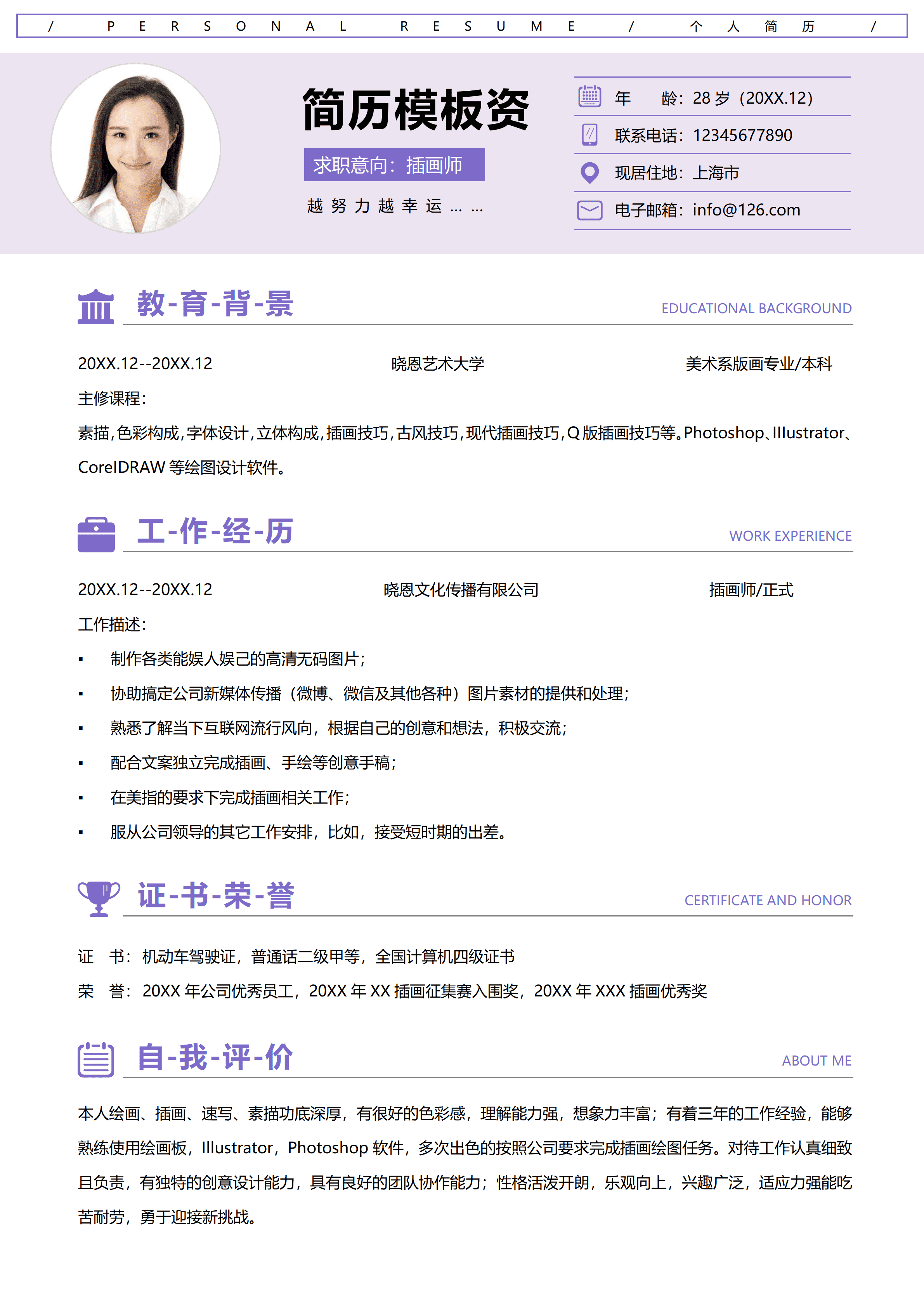Click the ABOUT ME heading
Viewport: 924px width, 1307px height.
pyautogui.click(x=816, y=1061)
